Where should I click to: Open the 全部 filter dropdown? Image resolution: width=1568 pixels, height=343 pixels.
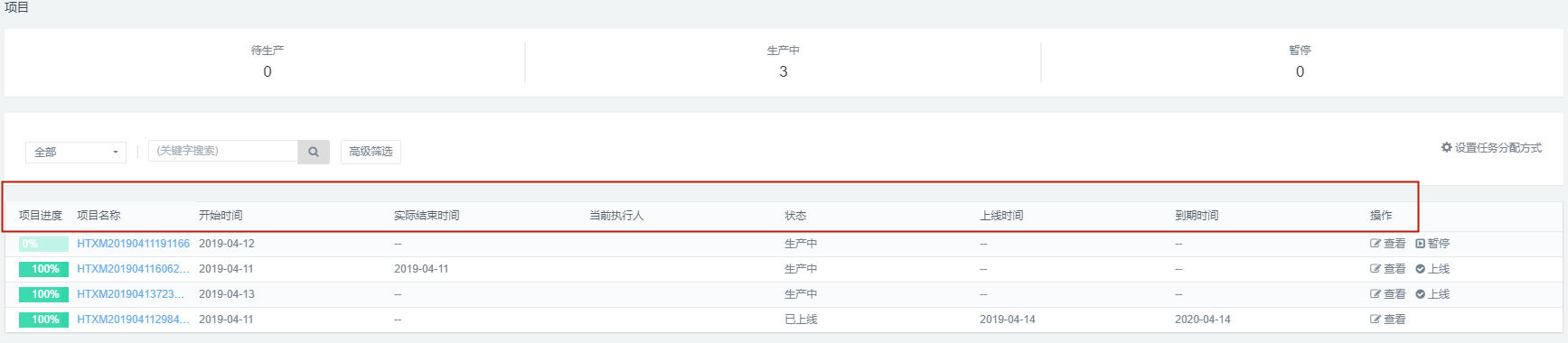[76, 153]
